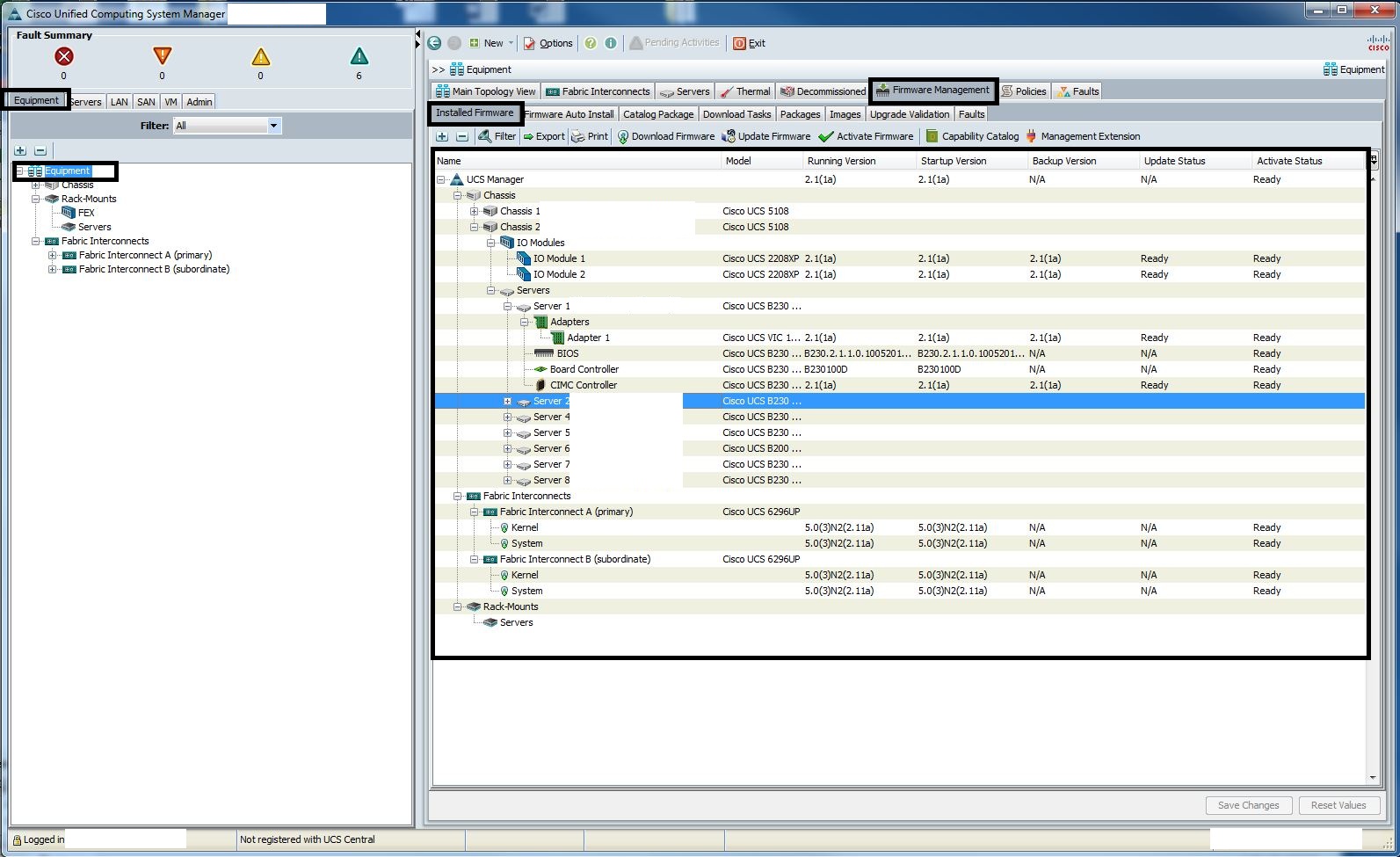This screenshot has width=1400, height=857.
Task: Switch to the Thermal tab
Action: click(x=744, y=91)
